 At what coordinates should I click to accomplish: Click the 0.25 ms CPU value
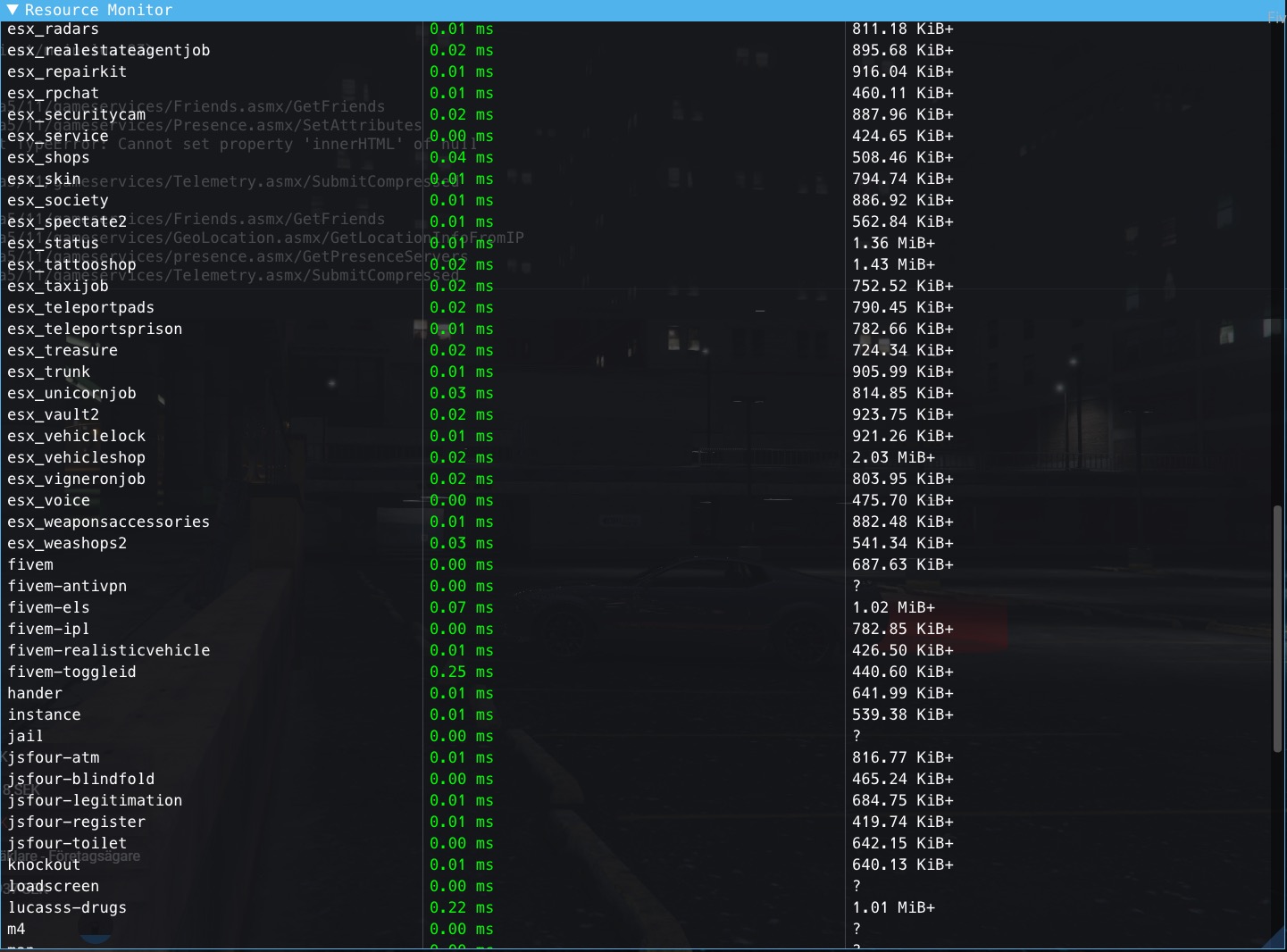coord(462,672)
